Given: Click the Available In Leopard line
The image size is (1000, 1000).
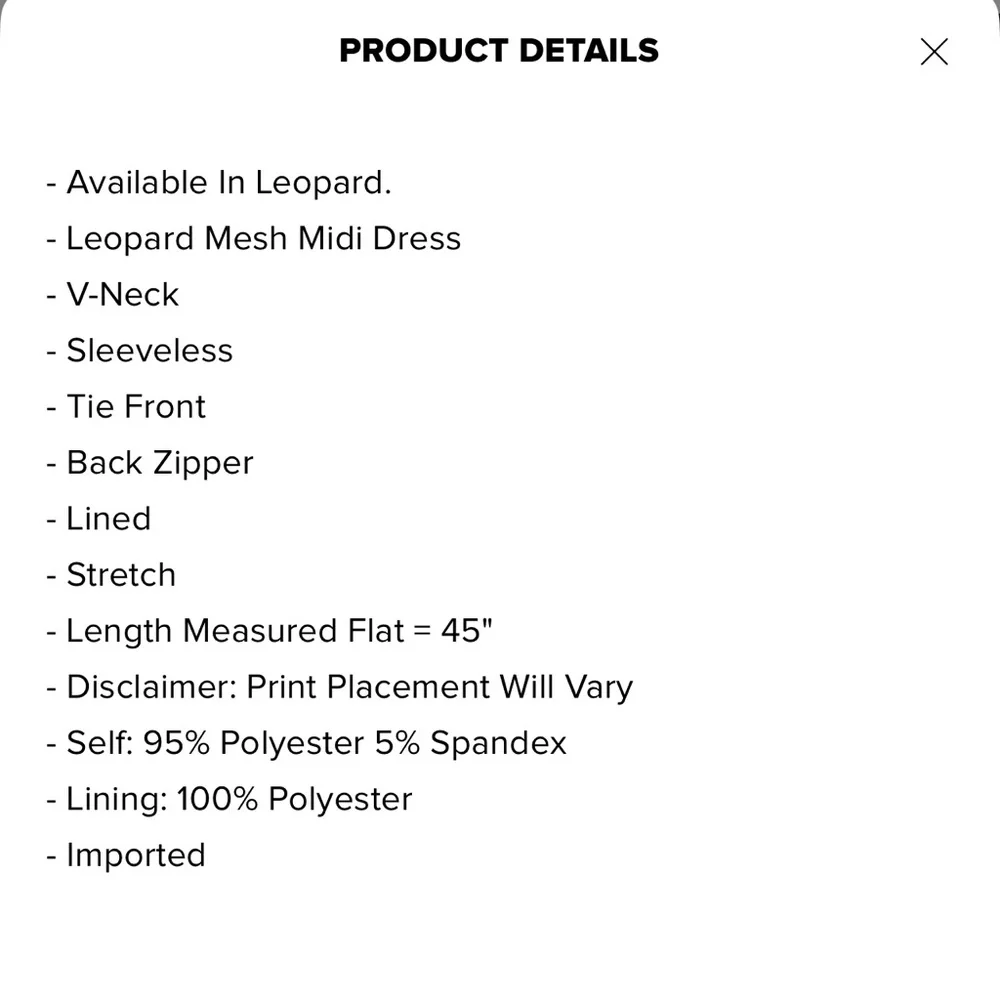Looking at the screenshot, I should coord(228,182).
